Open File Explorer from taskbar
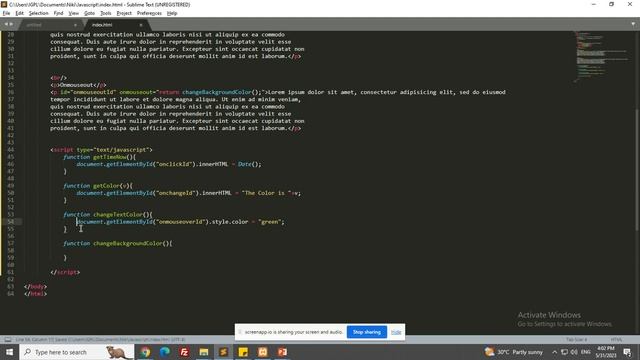Viewport: 640px width, 360px height. 204,352
